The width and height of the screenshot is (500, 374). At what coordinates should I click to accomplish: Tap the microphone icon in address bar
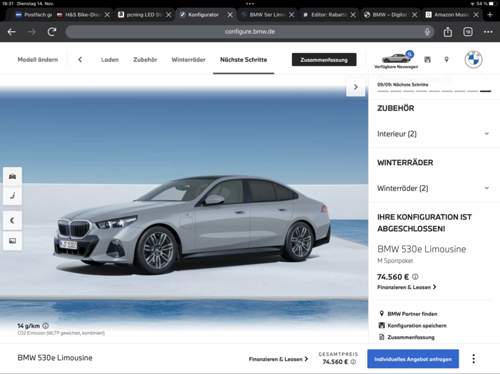click(x=427, y=32)
